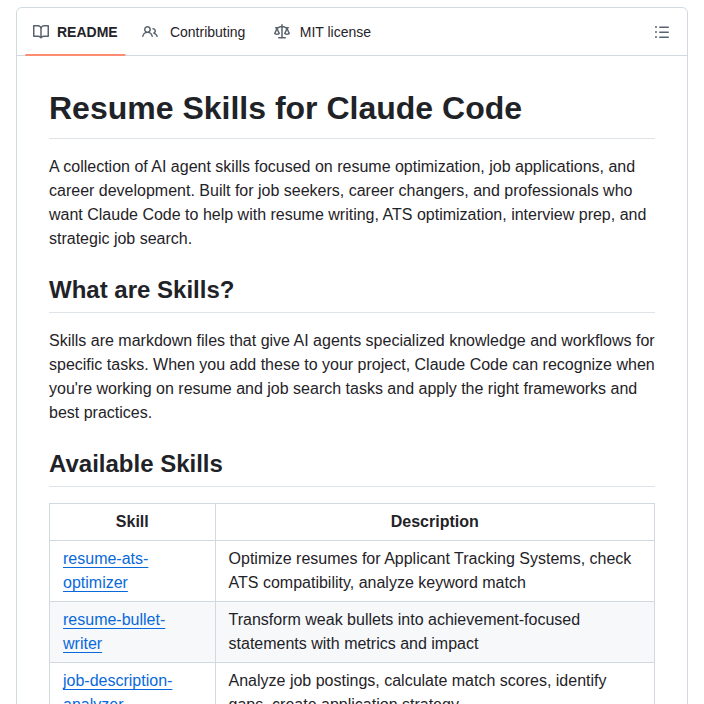The width and height of the screenshot is (704, 704).
Task: Open the resume-ats-optimizer skill link
Action: tap(106, 571)
